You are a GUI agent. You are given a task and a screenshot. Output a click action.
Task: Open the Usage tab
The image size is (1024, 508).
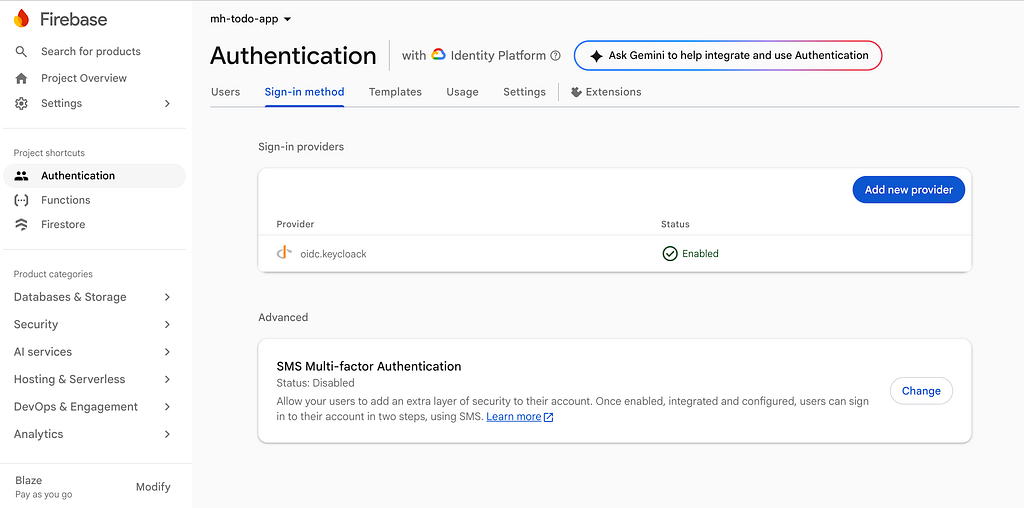[462, 92]
